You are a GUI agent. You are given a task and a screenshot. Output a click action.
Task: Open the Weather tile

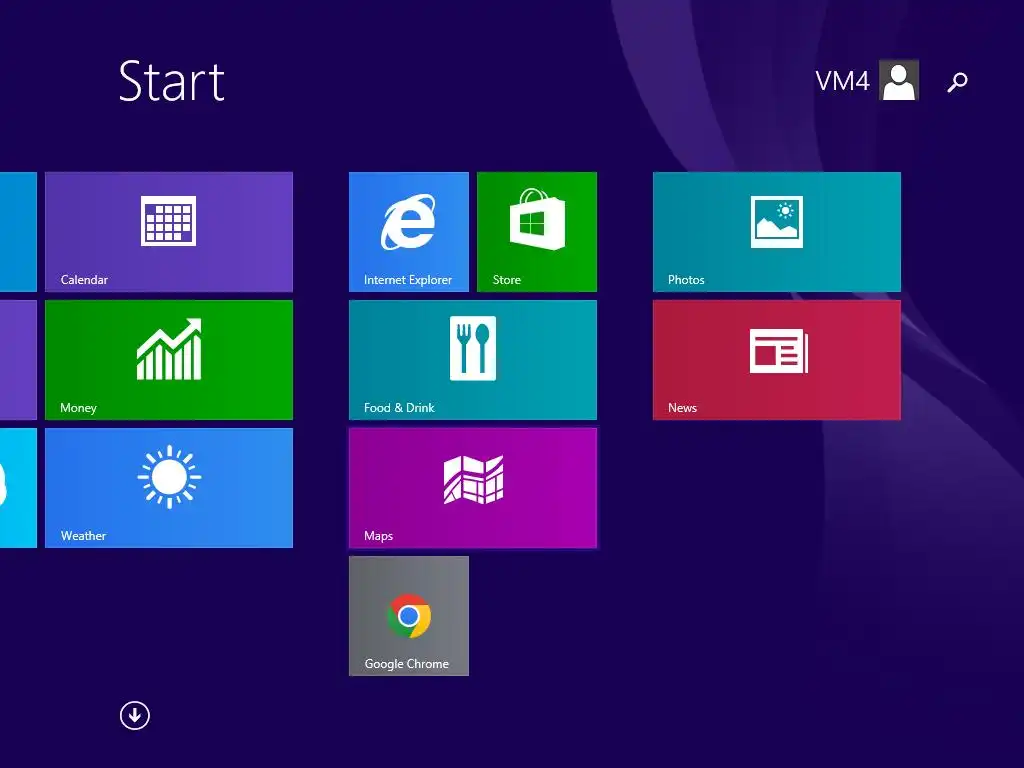pos(168,488)
